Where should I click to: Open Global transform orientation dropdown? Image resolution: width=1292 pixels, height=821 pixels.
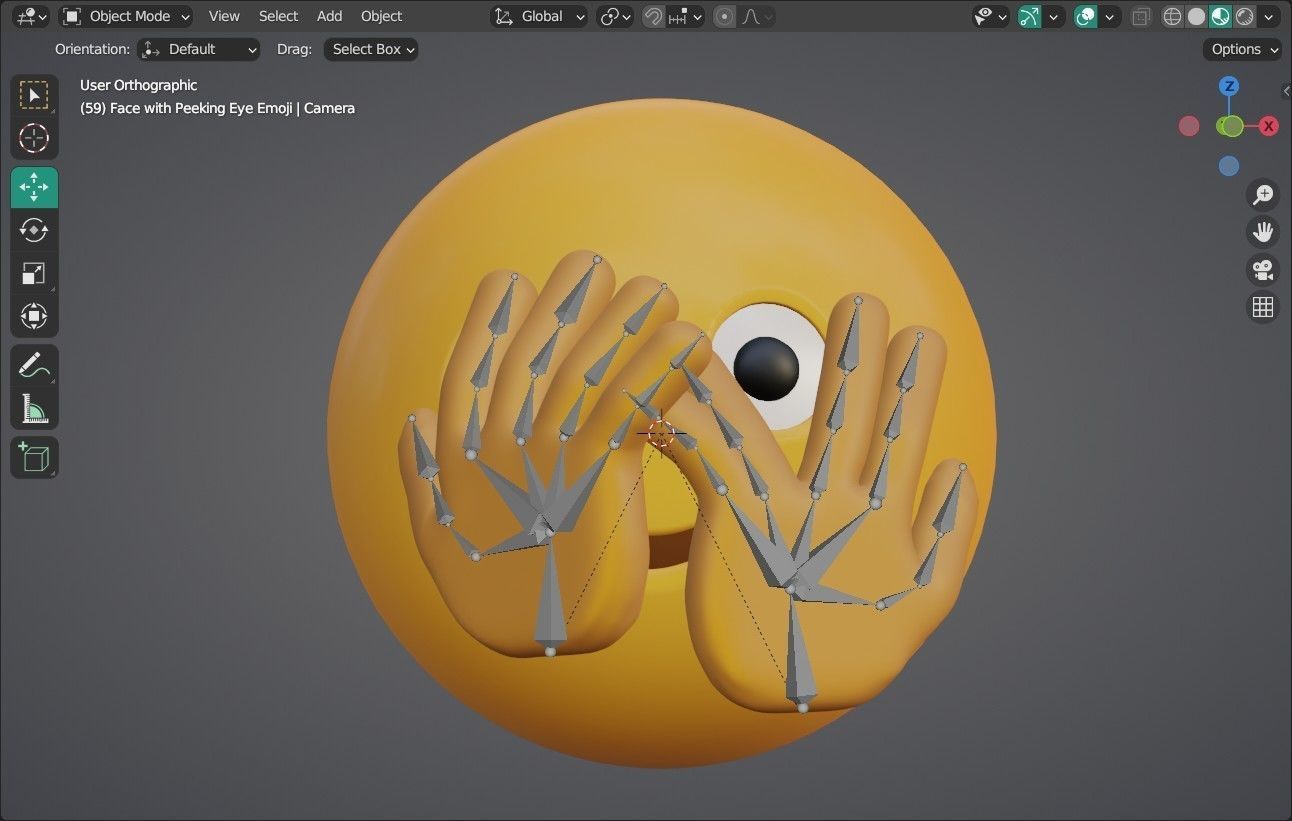(540, 16)
